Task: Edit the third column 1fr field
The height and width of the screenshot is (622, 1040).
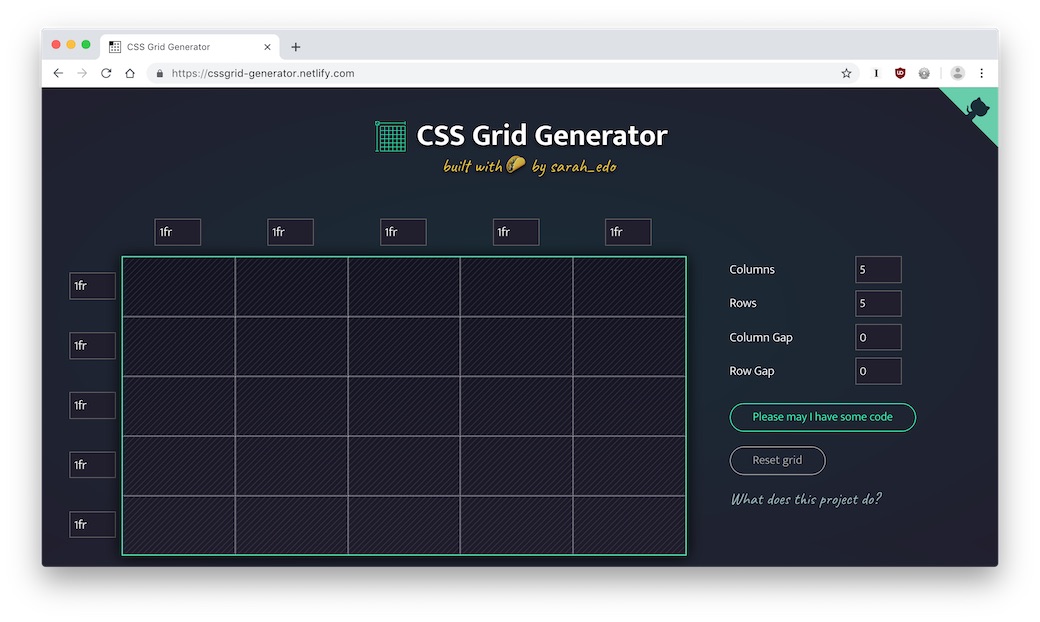Action: pos(403,232)
